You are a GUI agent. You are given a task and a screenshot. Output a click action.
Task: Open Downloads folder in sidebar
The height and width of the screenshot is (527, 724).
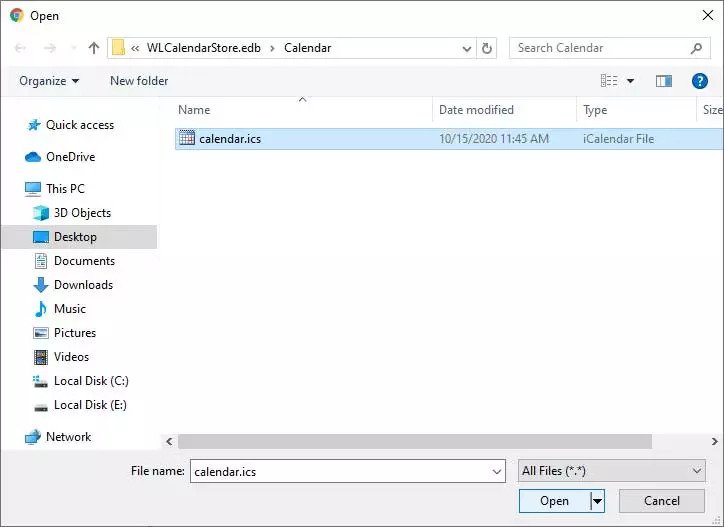coord(84,285)
